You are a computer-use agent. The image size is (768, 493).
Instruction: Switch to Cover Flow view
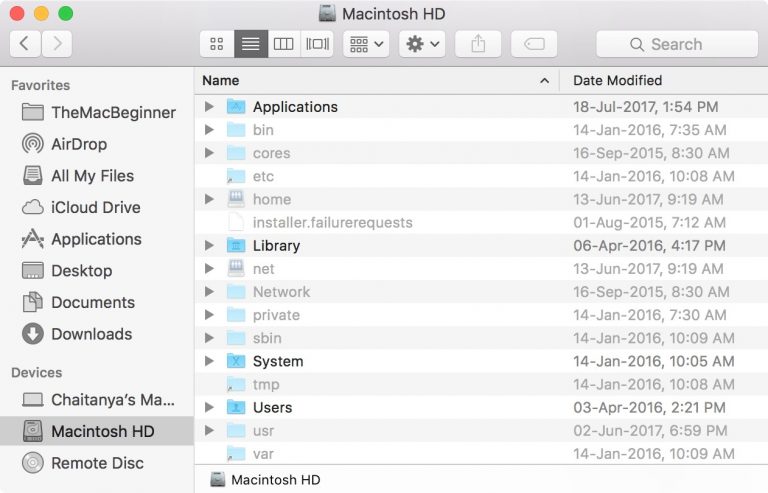(x=317, y=44)
